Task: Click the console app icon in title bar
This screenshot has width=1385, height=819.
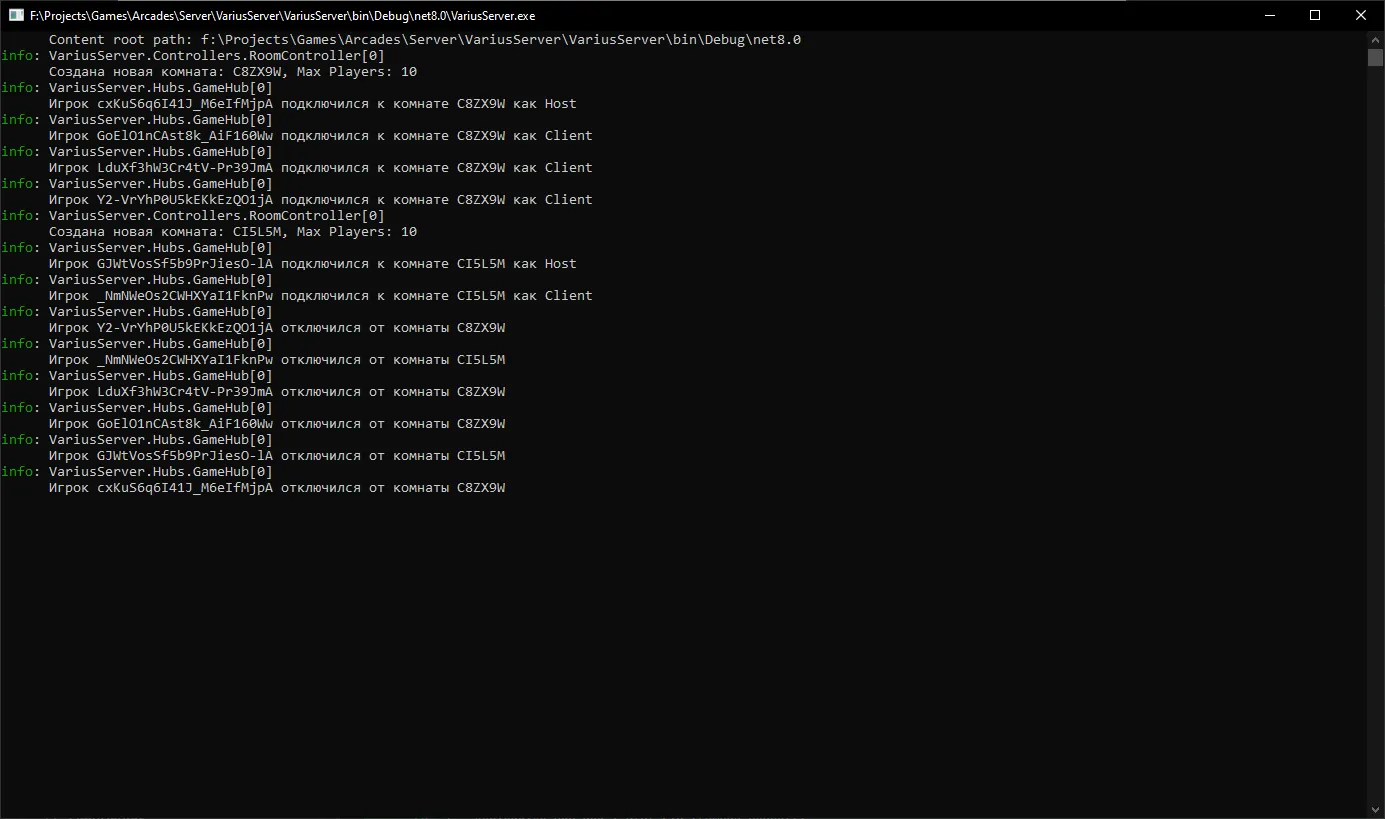Action: pyautogui.click(x=16, y=15)
